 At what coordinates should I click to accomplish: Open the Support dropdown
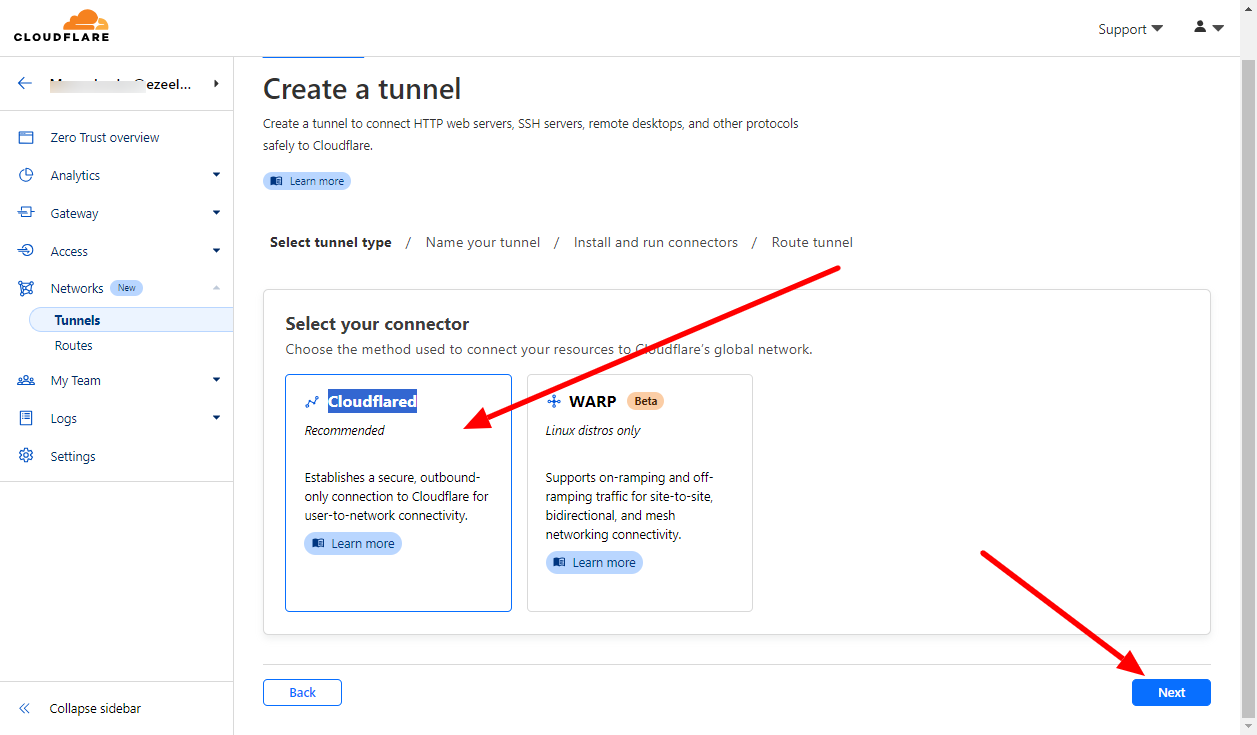1130,29
